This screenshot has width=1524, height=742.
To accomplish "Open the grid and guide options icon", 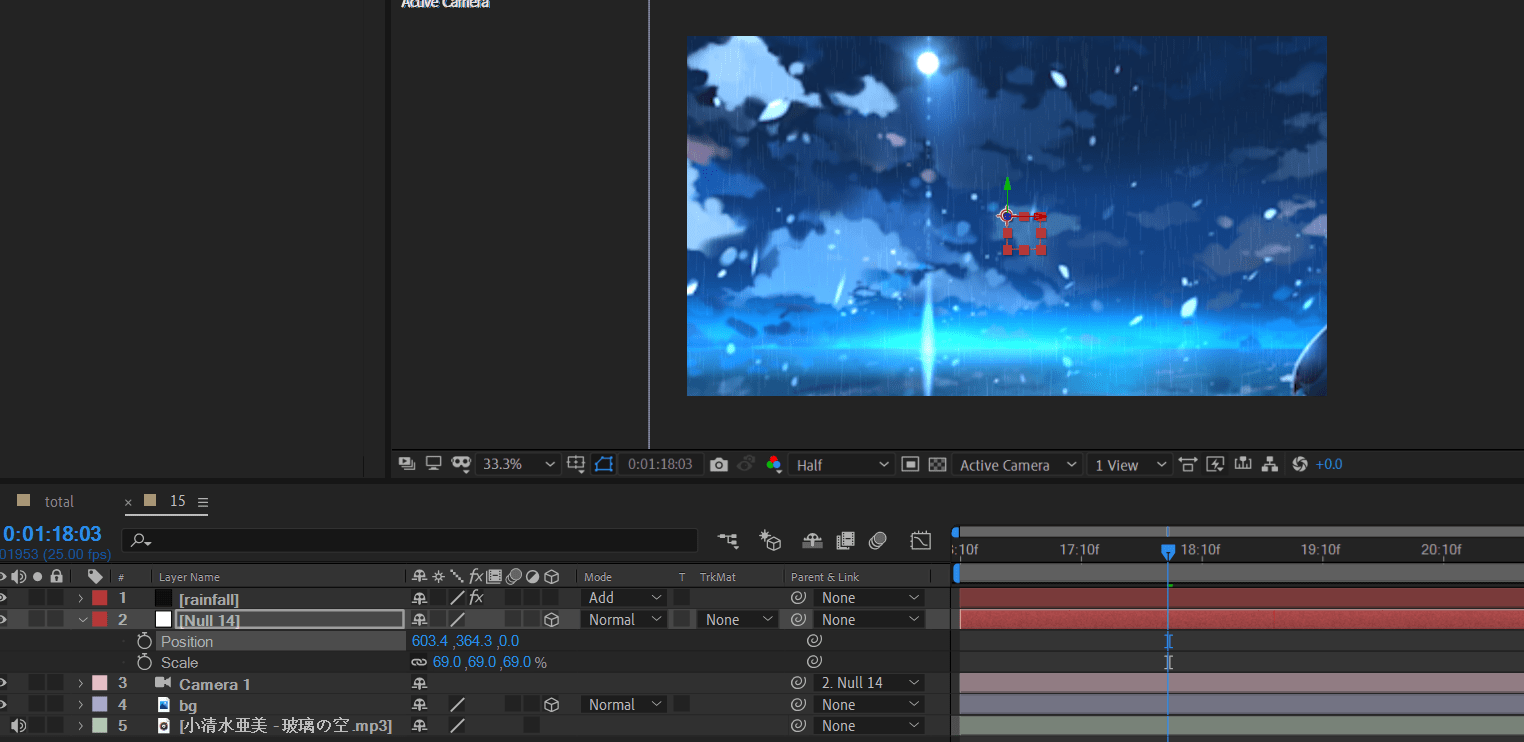I will [576, 464].
